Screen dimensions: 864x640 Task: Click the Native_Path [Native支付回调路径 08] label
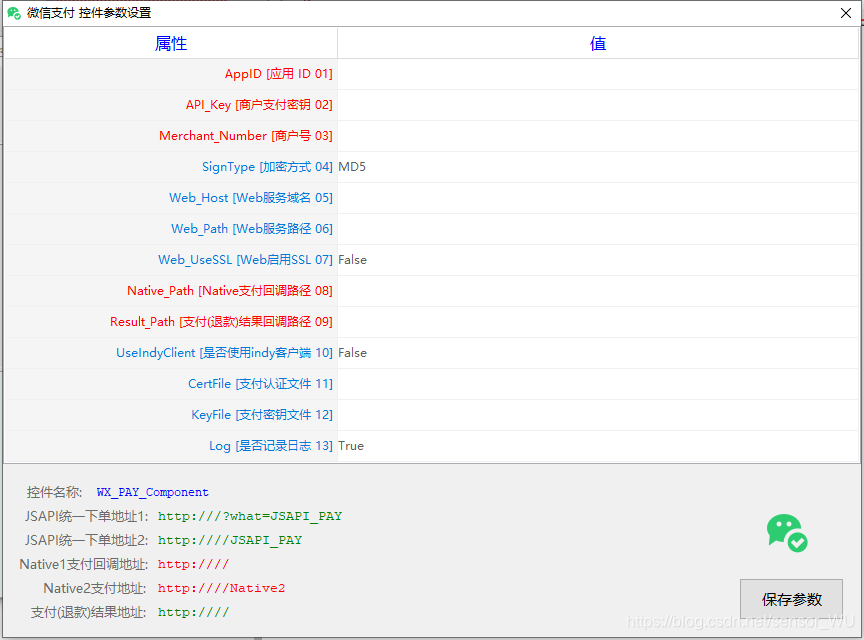point(230,291)
